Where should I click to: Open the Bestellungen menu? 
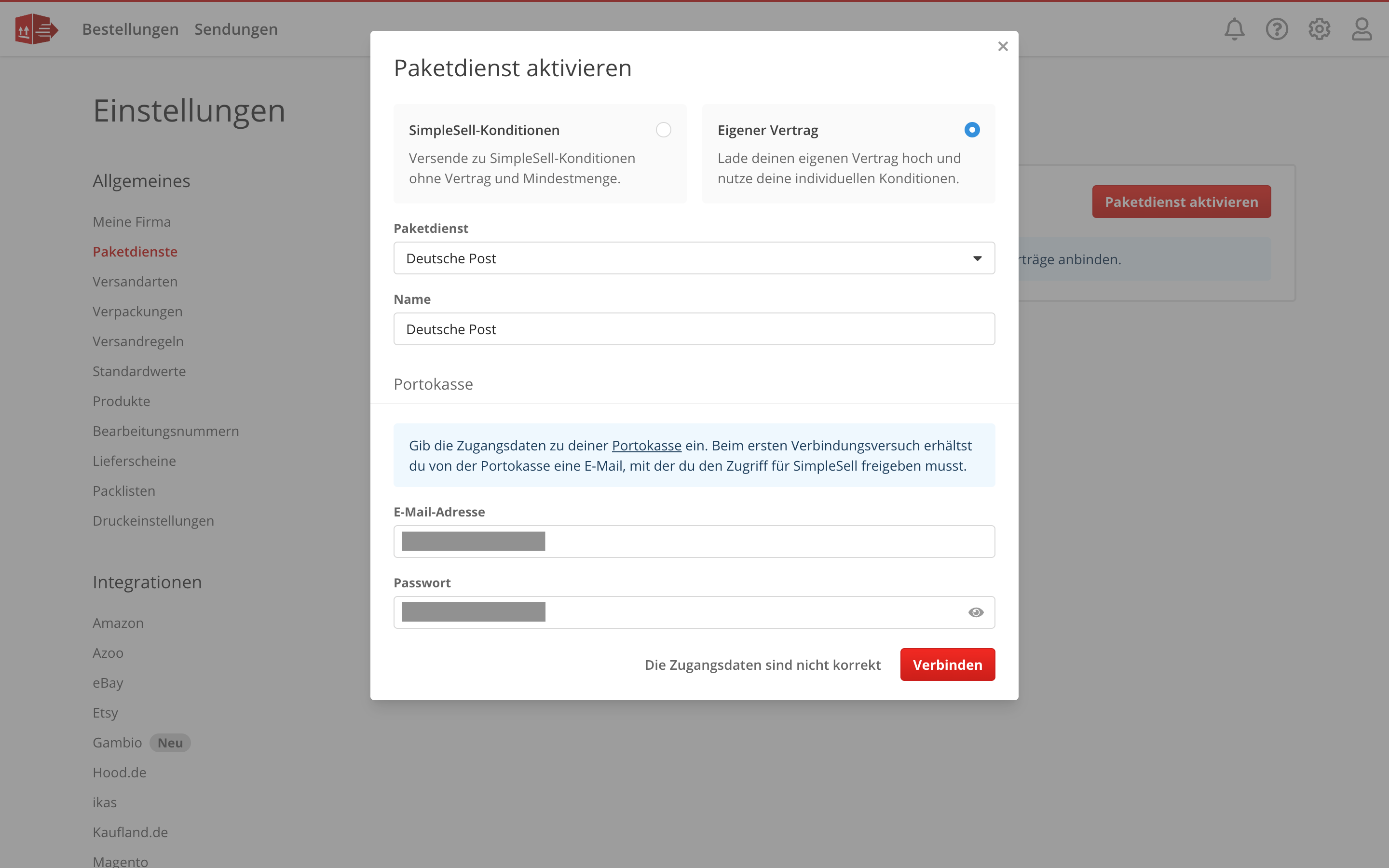(130, 29)
